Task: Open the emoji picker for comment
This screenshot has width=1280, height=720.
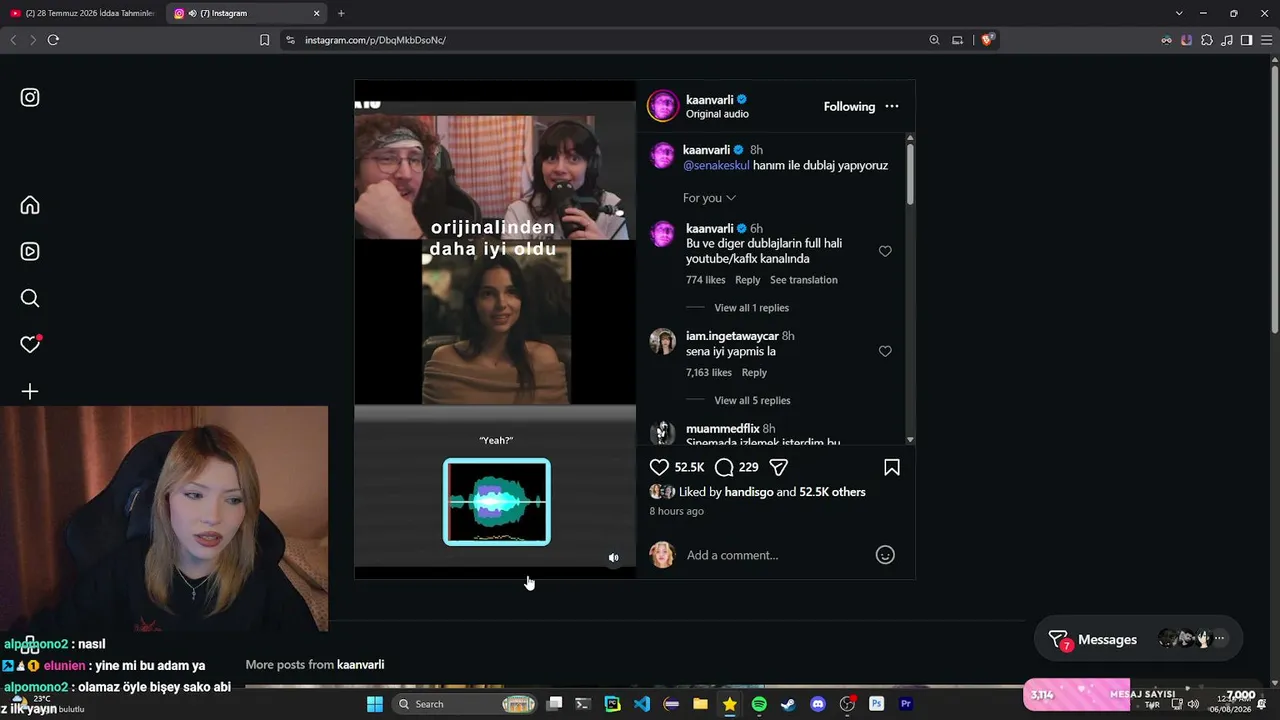Action: click(x=885, y=555)
